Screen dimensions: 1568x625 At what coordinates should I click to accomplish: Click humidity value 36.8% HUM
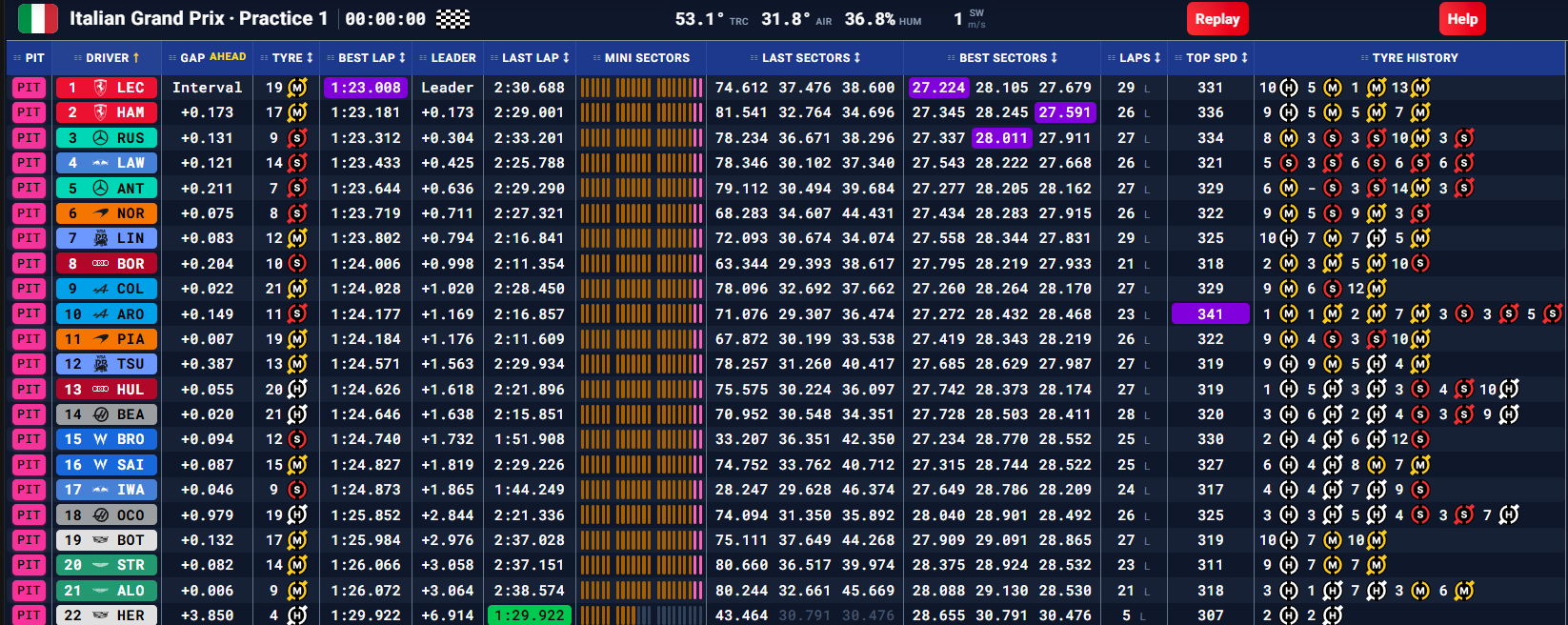[x=883, y=19]
